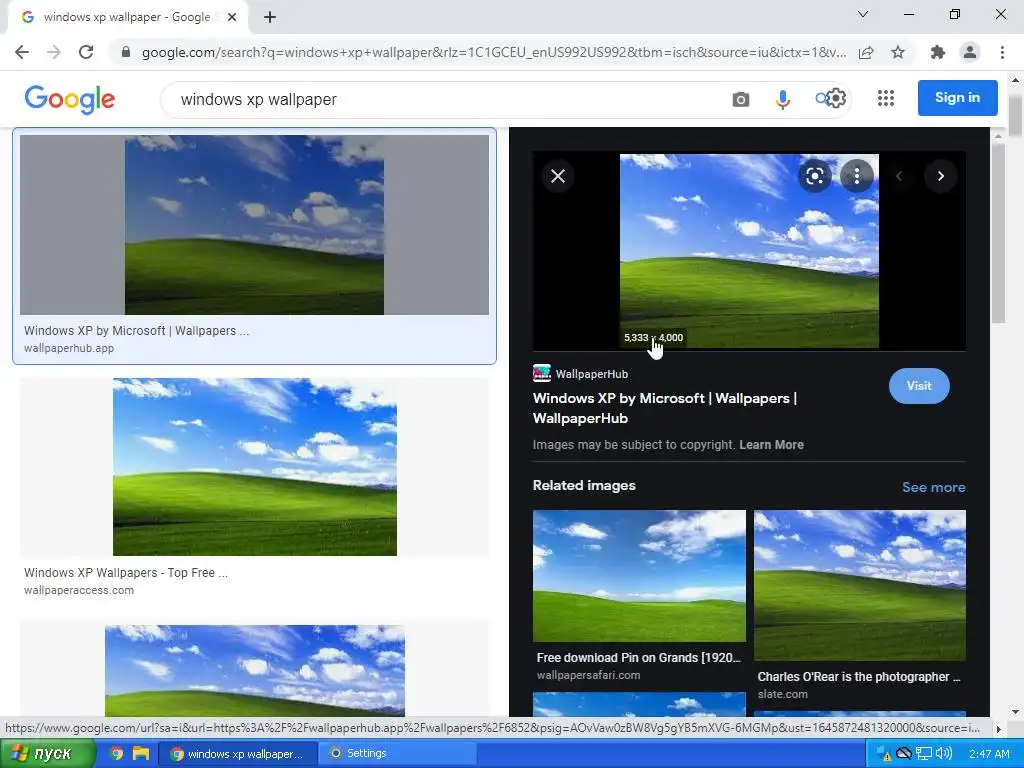
Task: Close the image preview panel
Action: pyautogui.click(x=558, y=176)
